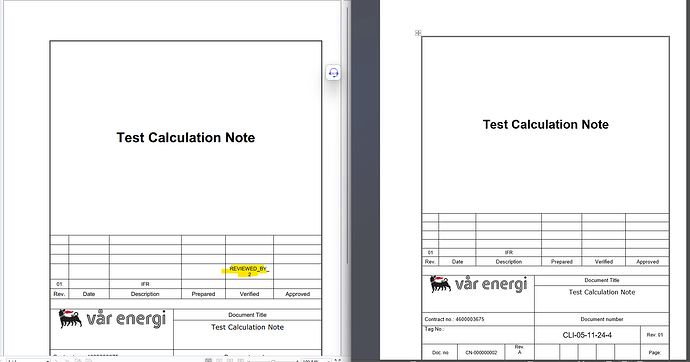Screen dimensions: 690x362
Task: Click the vår energi logo in left document
Action: tap(112, 319)
